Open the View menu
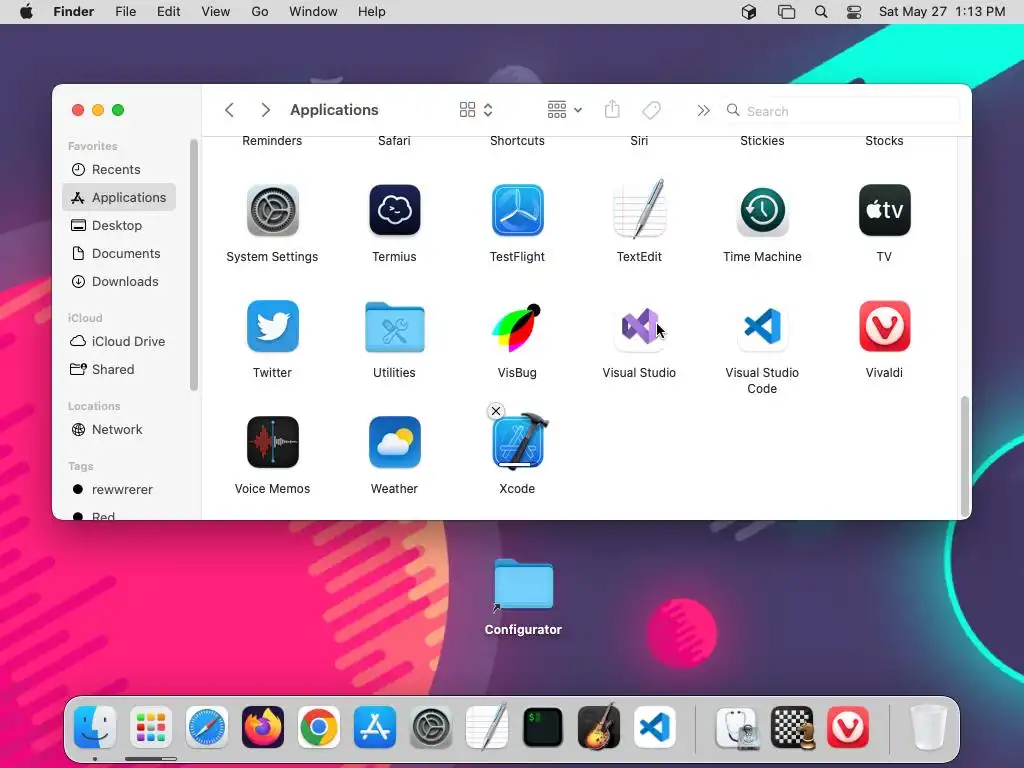 [x=216, y=12]
